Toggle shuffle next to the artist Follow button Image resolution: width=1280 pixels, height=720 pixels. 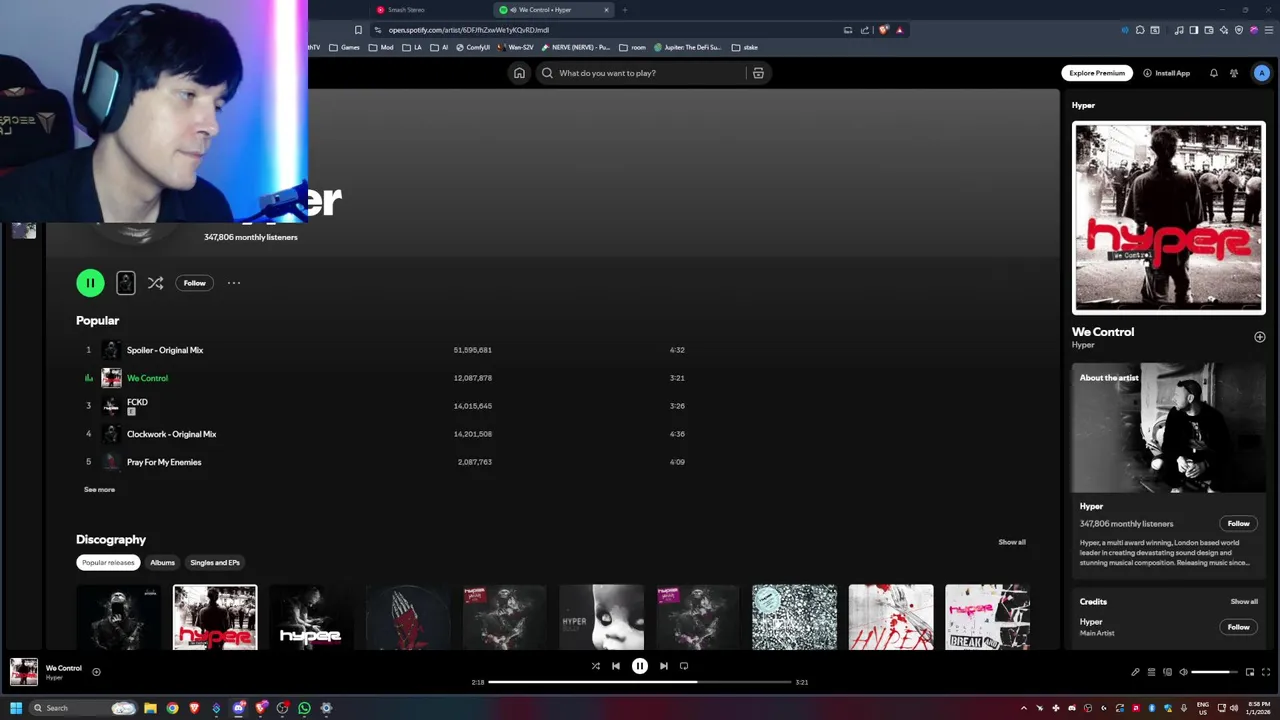pos(155,283)
